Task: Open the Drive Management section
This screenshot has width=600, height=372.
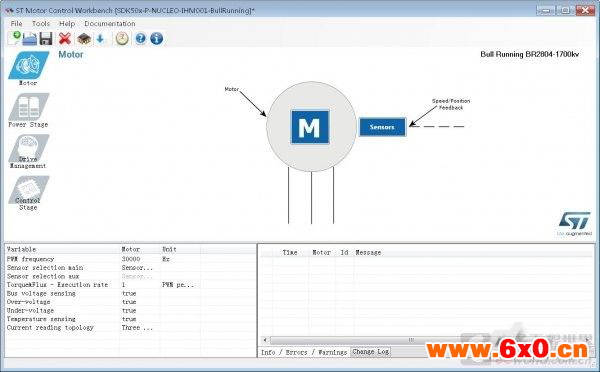Action: 28,152
